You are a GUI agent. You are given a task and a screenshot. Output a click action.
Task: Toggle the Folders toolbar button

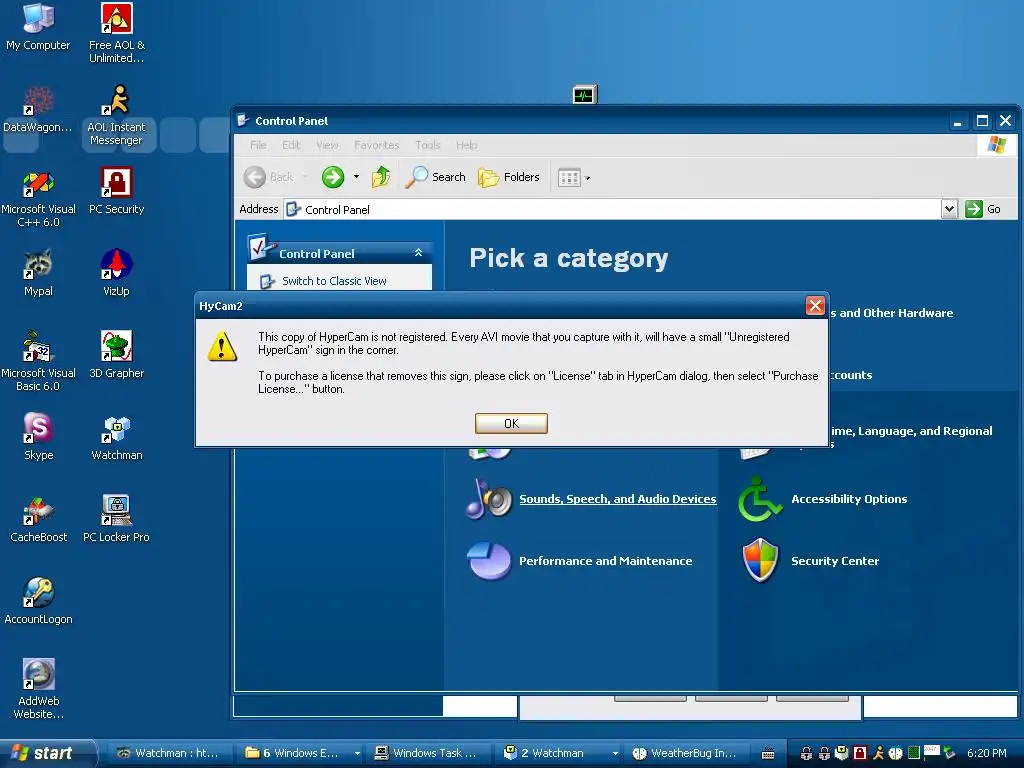pyautogui.click(x=509, y=177)
